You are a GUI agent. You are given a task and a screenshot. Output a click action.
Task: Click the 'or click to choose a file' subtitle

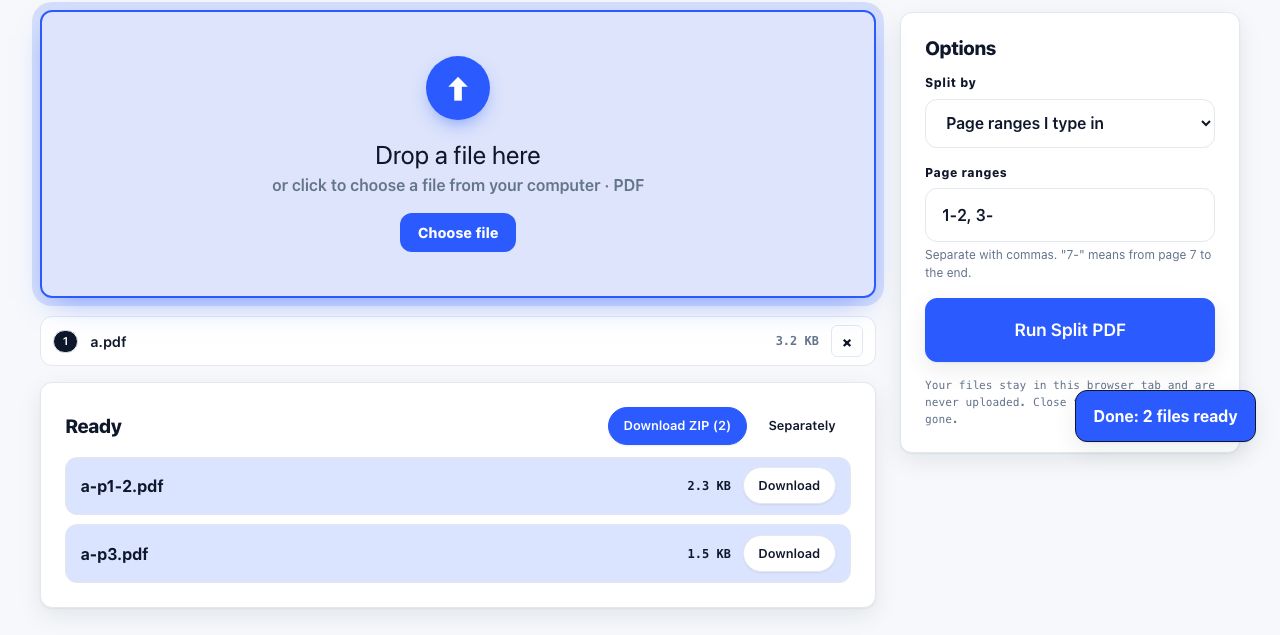coord(458,186)
